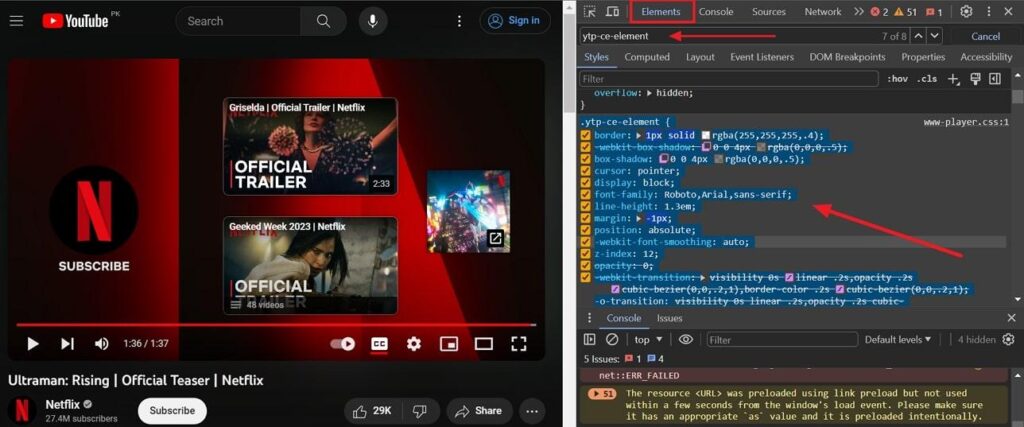Toggle DevTools device toolbar
Image resolution: width=1024 pixels, height=427 pixels.
[612, 11]
